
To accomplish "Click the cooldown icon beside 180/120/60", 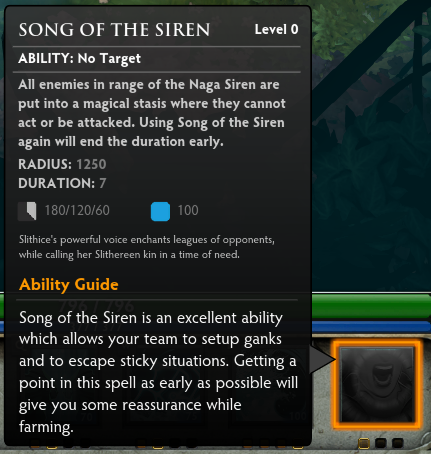I will (x=27, y=211).
